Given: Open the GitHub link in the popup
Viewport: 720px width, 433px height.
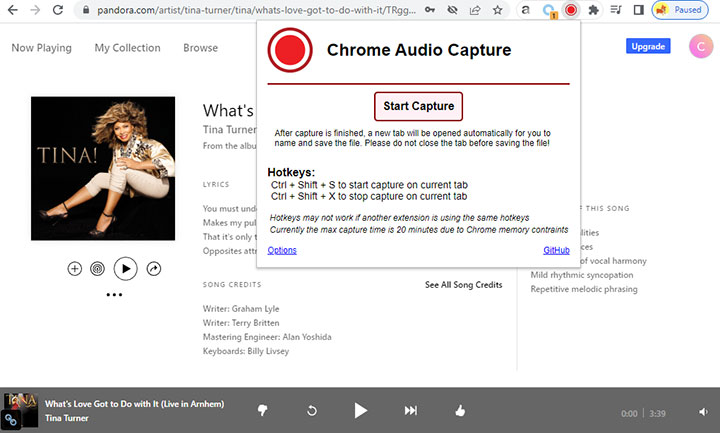Looking at the screenshot, I should tap(556, 250).
